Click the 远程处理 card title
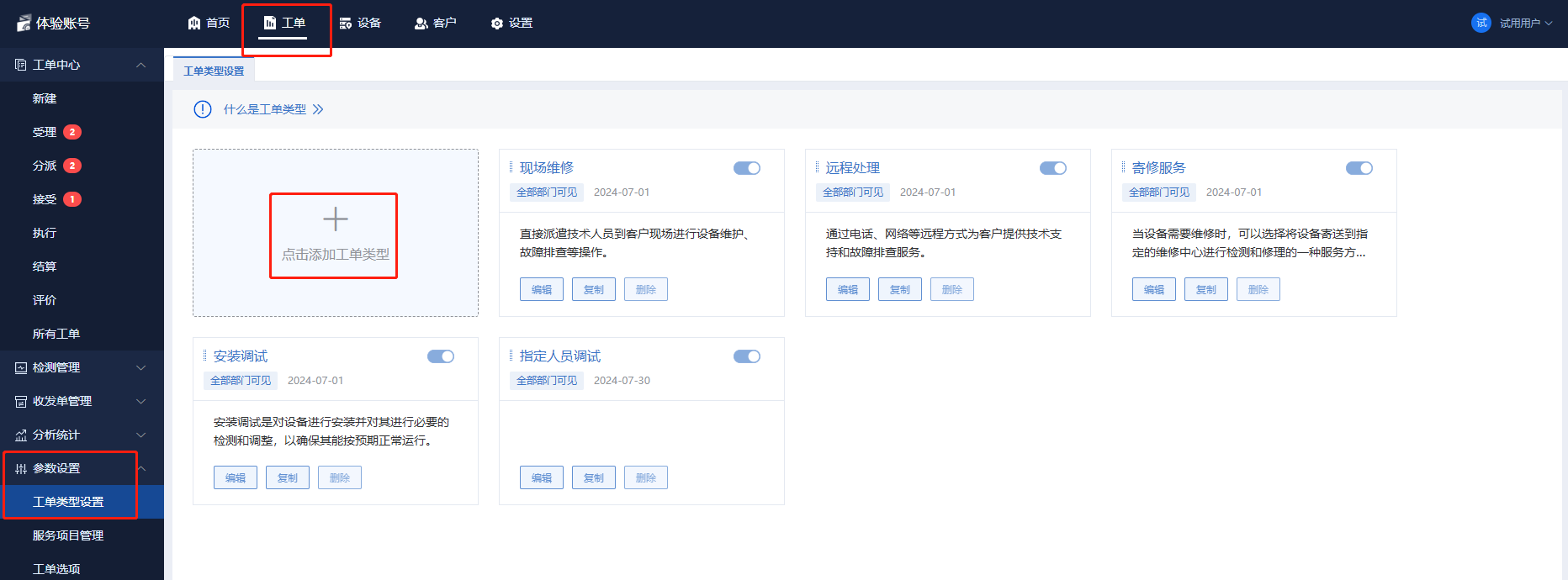1568x580 pixels. coord(853,168)
